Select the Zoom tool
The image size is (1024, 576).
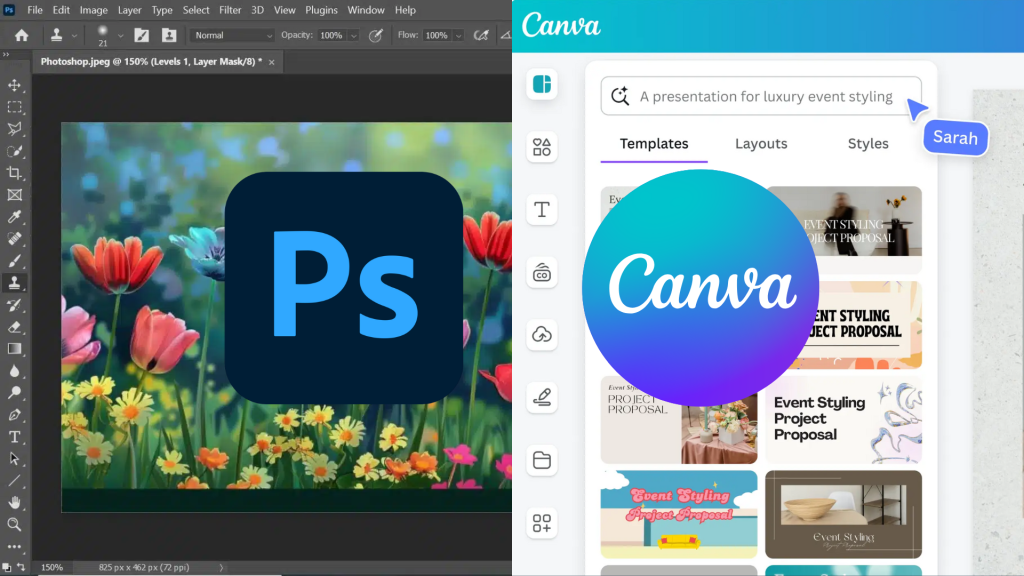14,524
